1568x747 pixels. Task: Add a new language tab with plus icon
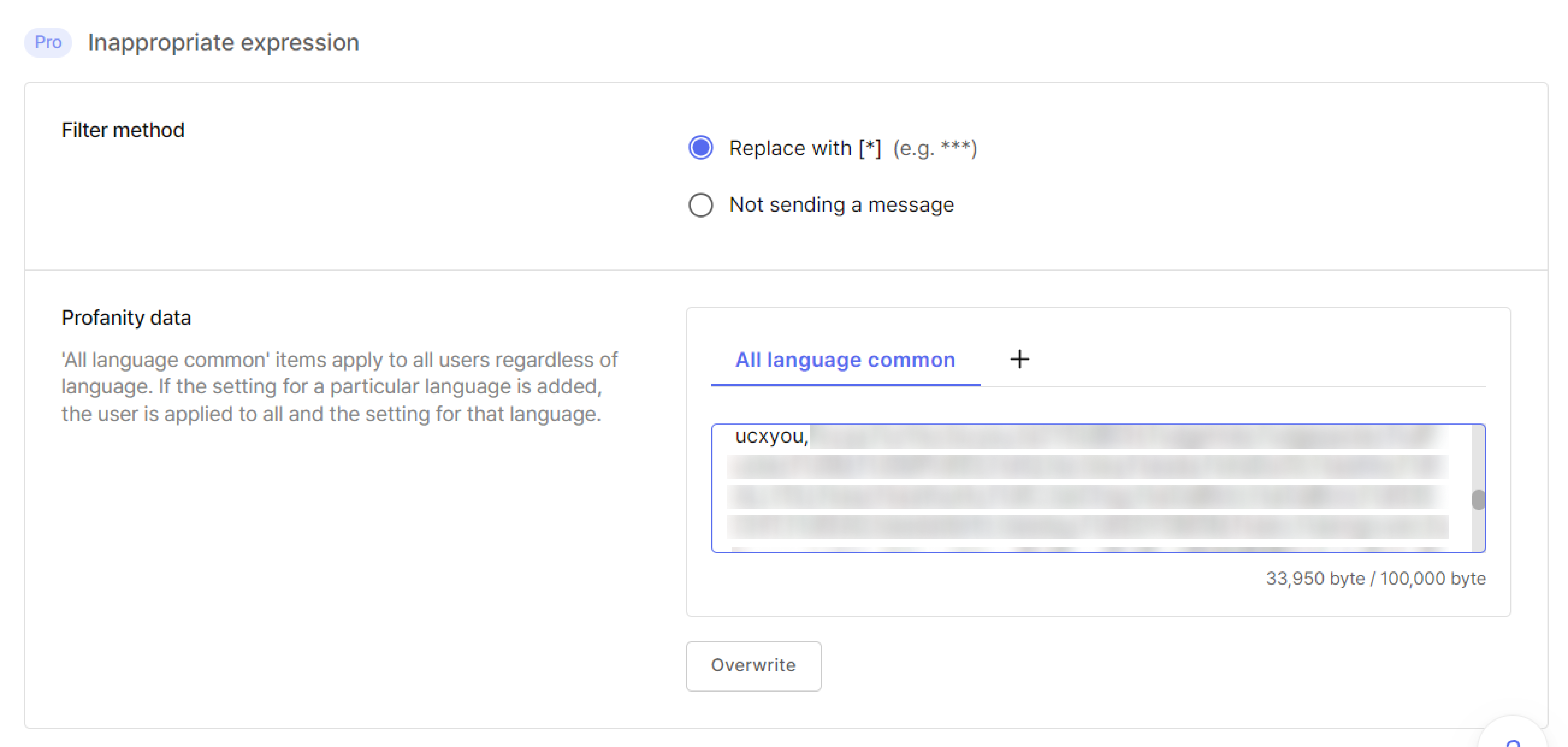1020,359
